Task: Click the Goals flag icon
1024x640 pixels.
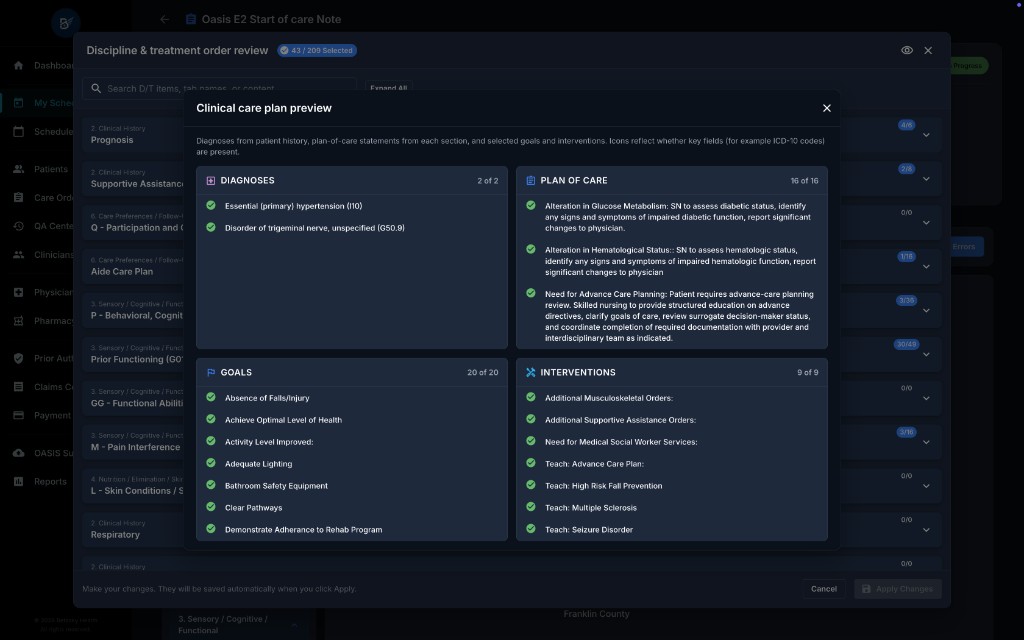Action: pyautogui.click(x=211, y=372)
